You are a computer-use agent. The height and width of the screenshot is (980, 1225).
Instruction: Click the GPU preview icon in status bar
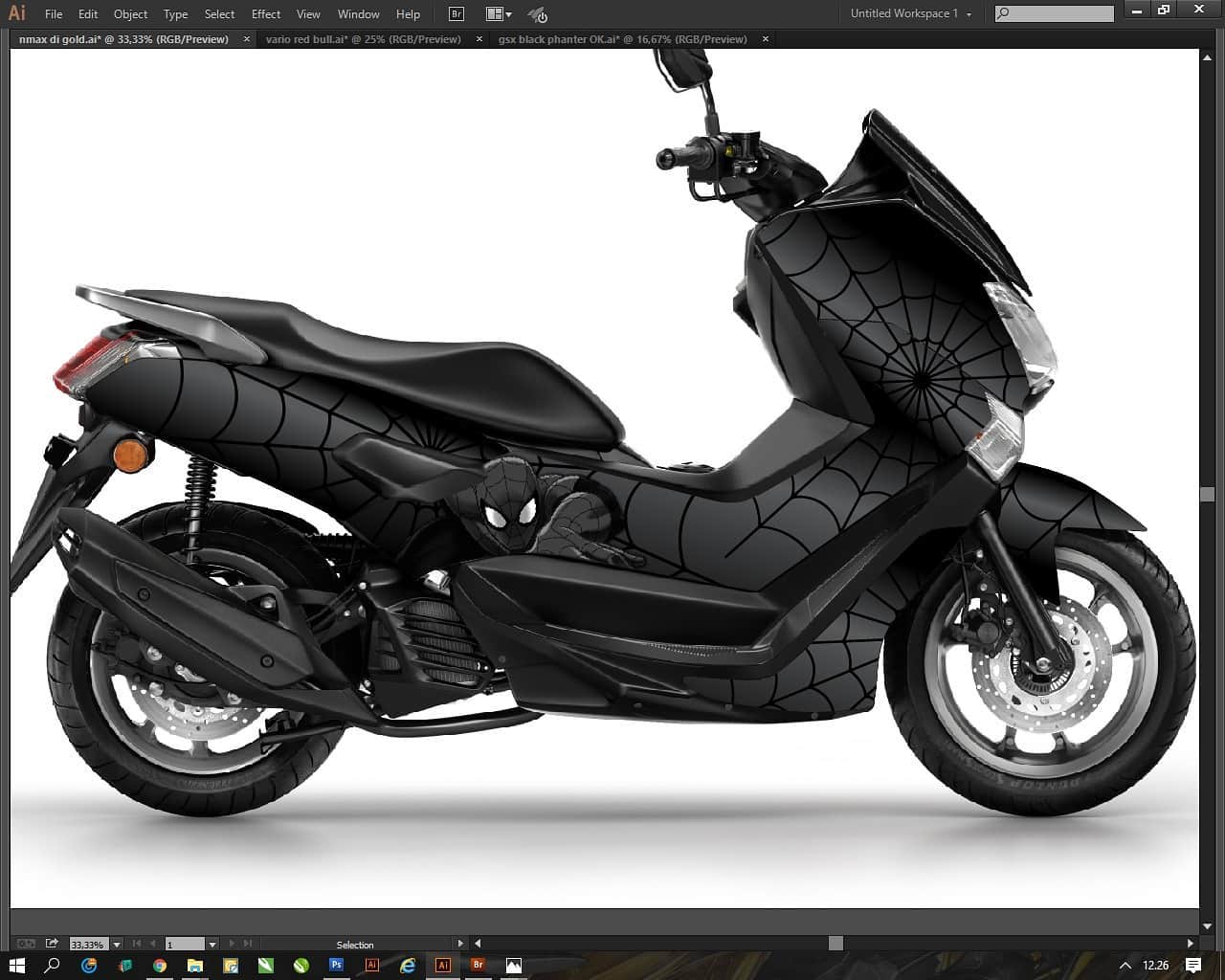(x=26, y=944)
